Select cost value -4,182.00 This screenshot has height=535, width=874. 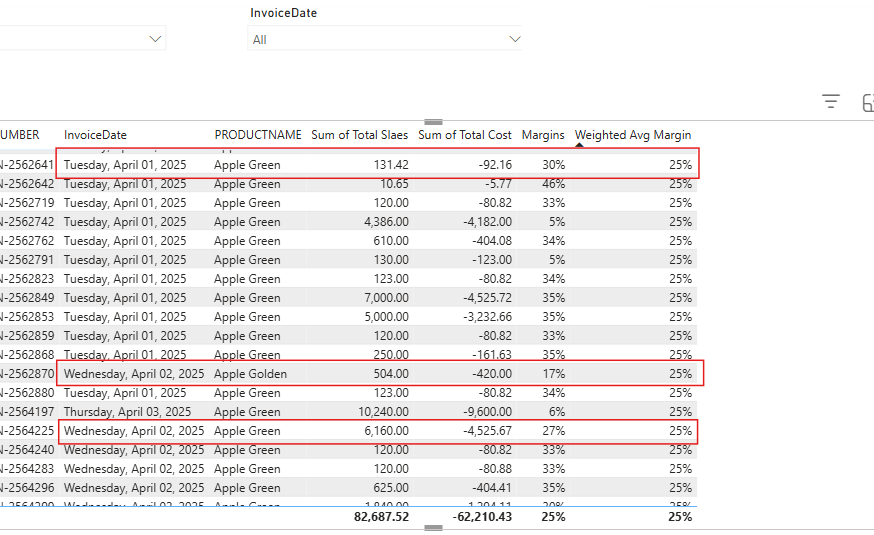[x=487, y=222]
